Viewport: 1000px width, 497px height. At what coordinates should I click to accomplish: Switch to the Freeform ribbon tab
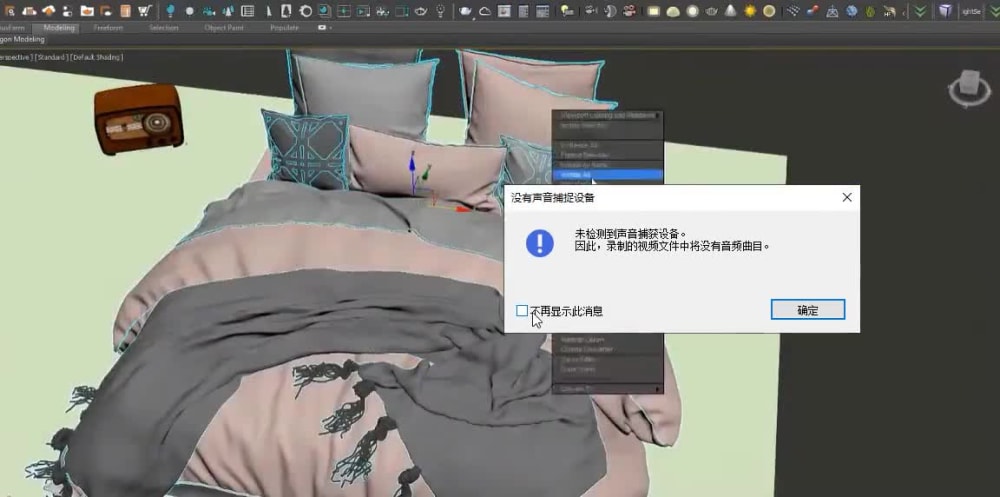click(x=108, y=28)
